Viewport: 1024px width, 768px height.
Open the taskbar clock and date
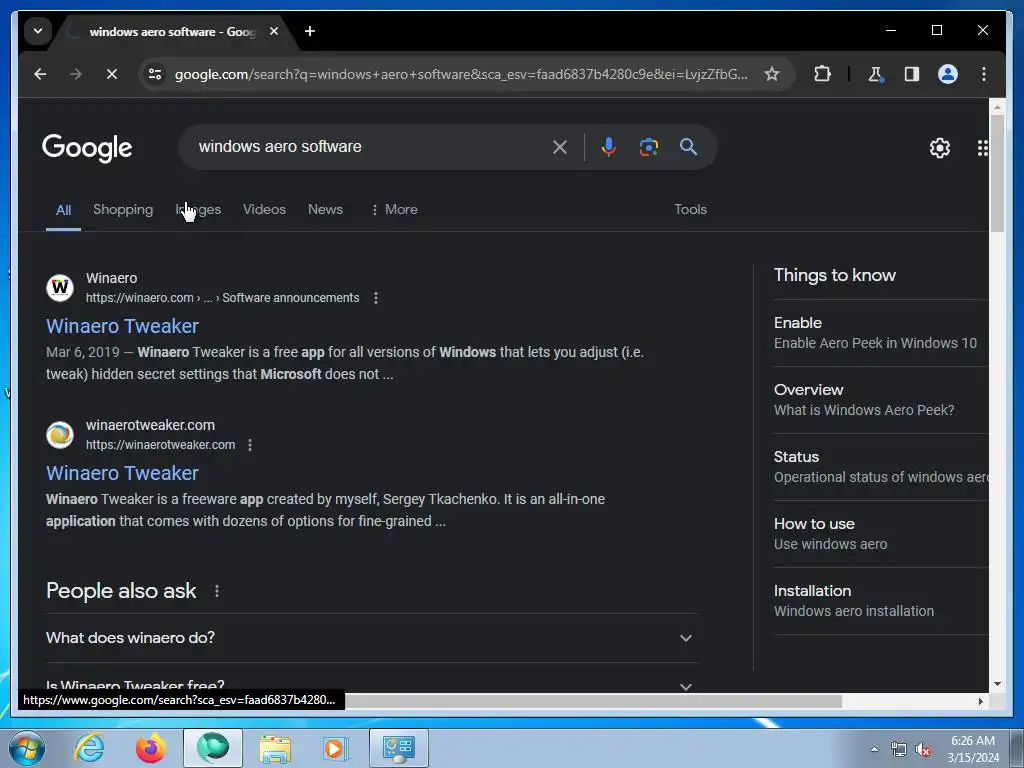(x=973, y=749)
